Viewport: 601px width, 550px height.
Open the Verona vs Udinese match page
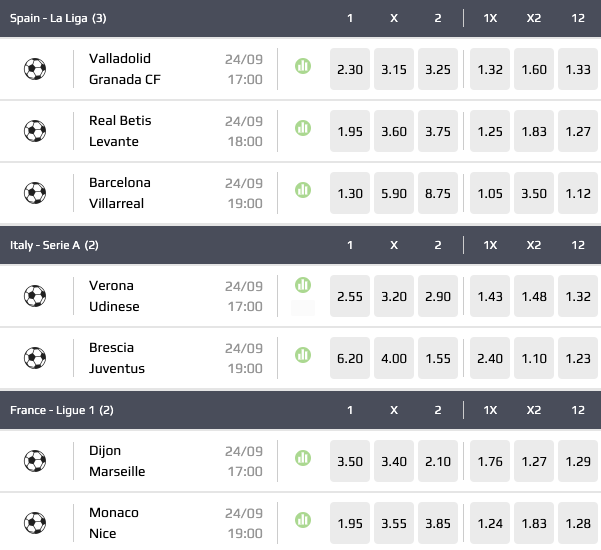pos(114,296)
